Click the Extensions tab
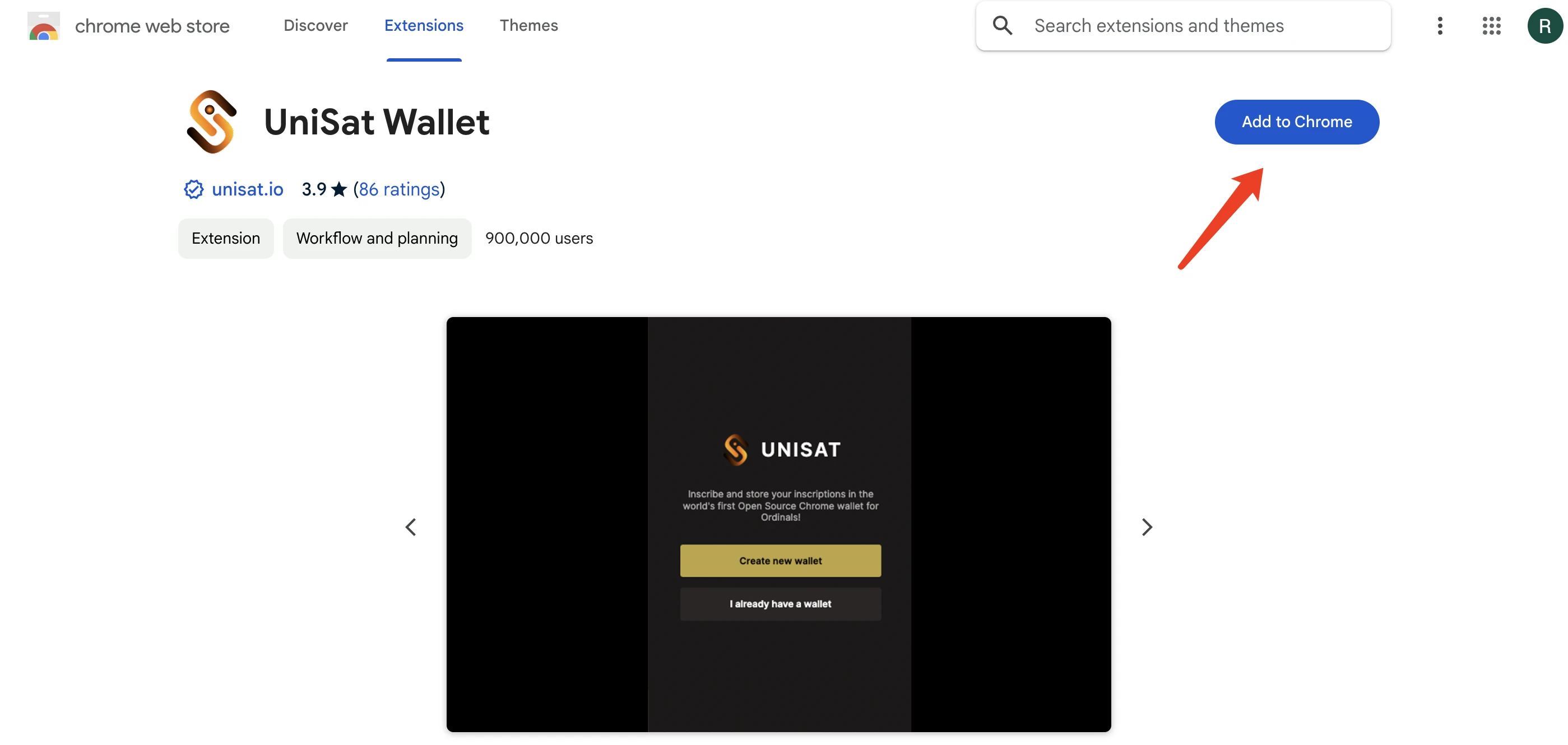Screen dimensions: 1568x745 (424, 25)
